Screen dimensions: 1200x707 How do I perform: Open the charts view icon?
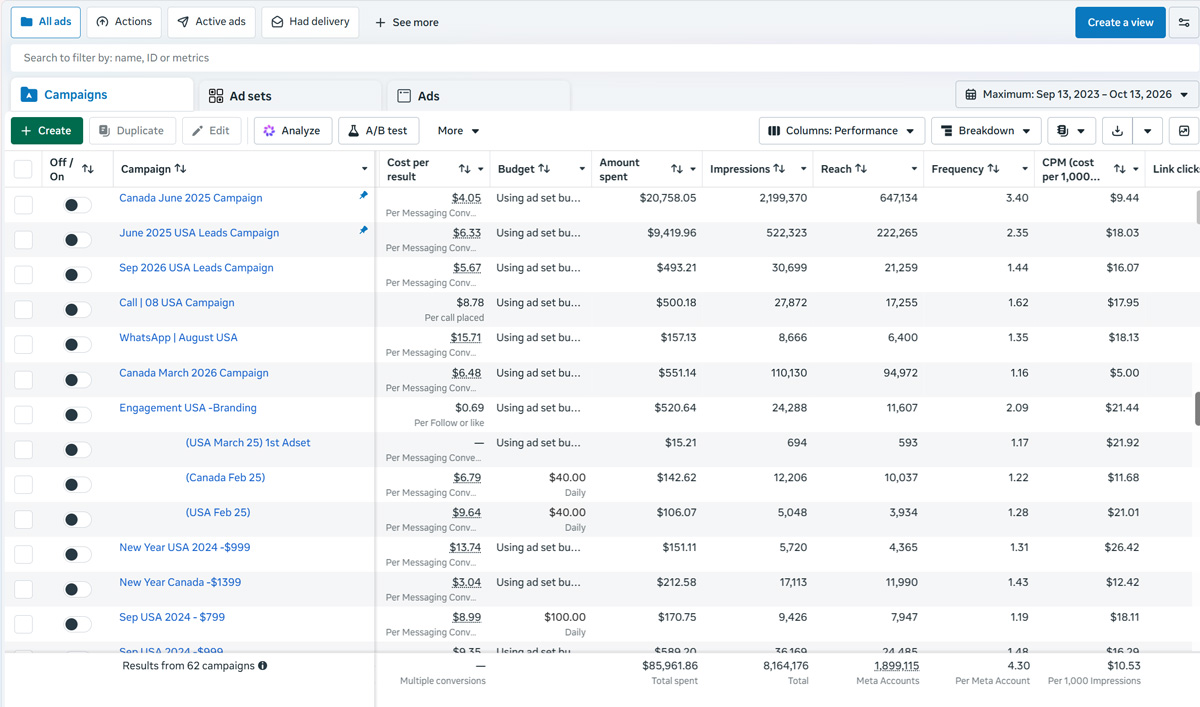[1184, 131]
